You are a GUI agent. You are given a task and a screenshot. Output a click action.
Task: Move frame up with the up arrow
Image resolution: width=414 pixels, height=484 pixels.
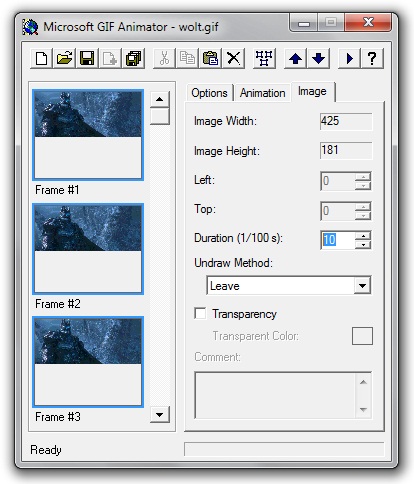(x=295, y=59)
